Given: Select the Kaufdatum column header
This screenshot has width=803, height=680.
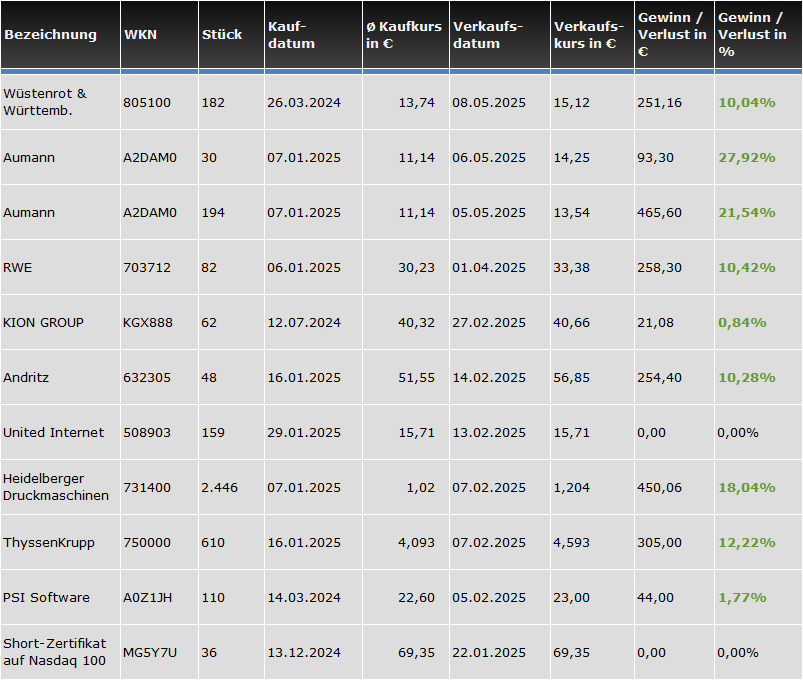Looking at the screenshot, I should coord(291,35).
